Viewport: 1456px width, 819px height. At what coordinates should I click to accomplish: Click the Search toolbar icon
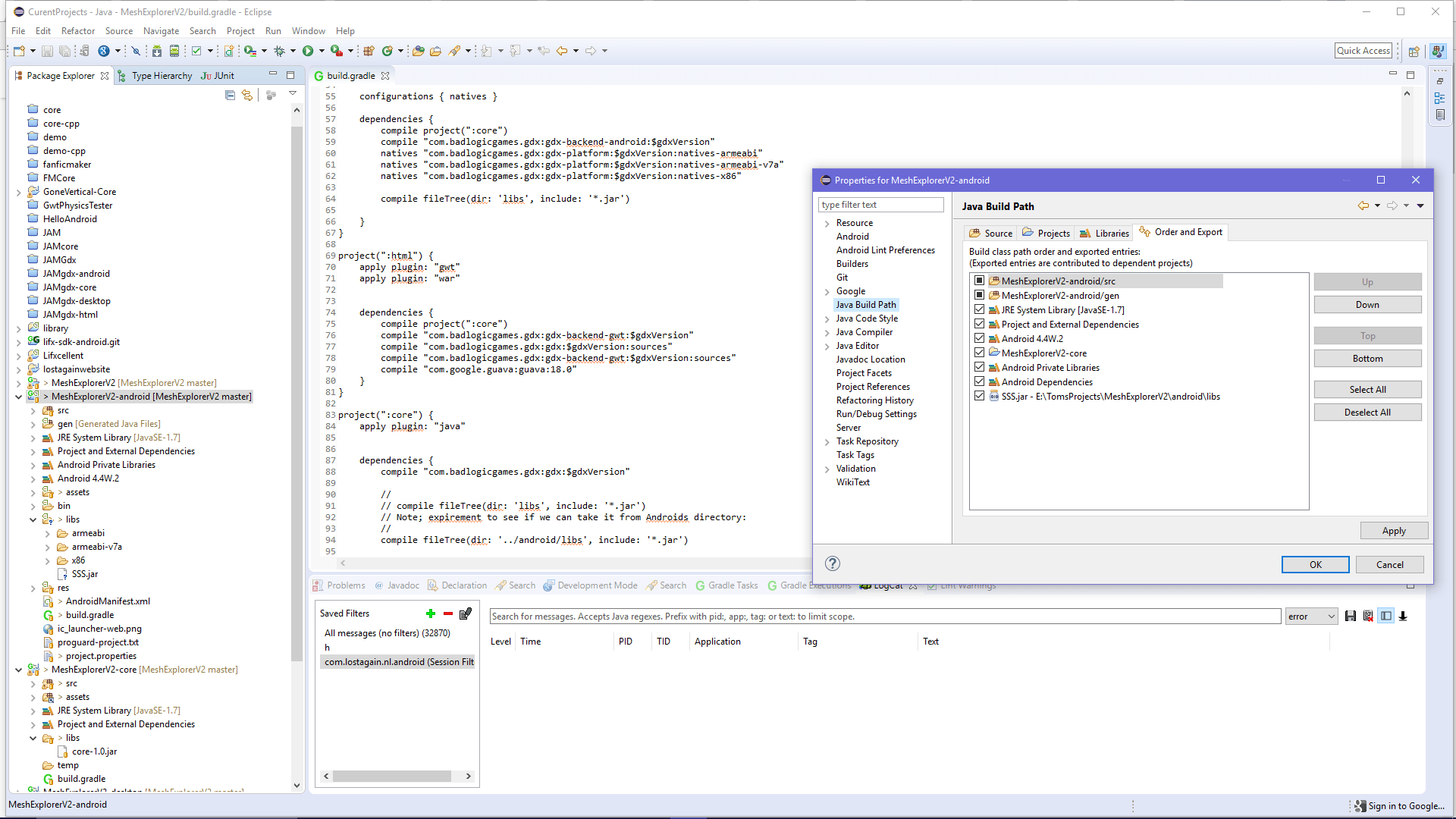click(x=452, y=51)
